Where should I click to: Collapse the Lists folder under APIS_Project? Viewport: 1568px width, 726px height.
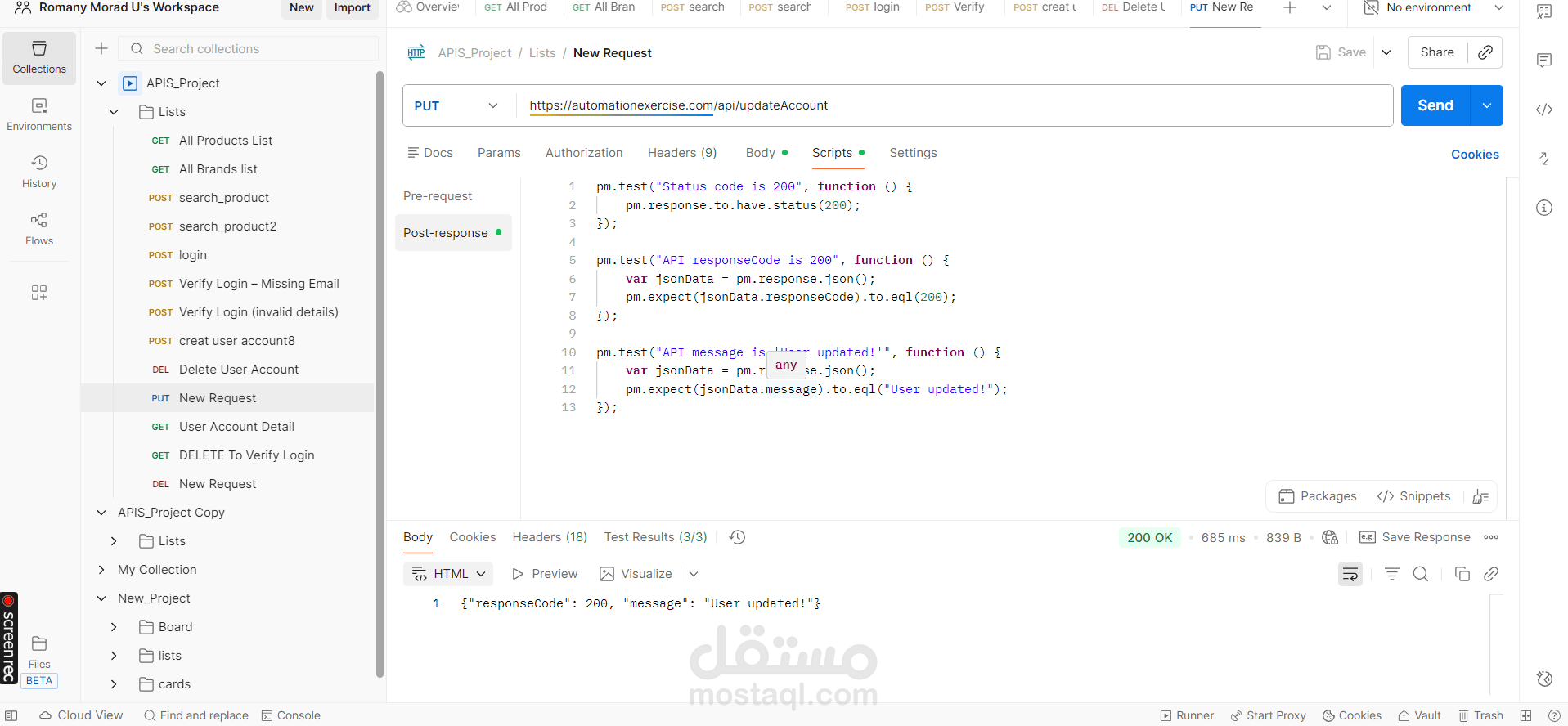coord(114,112)
